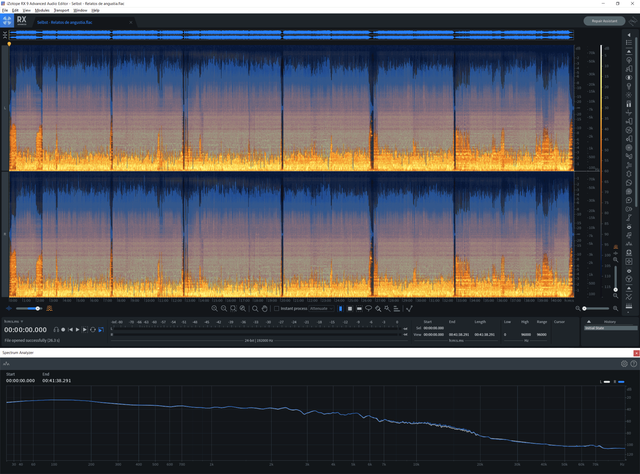Click the horizontal zoom out magnifier left of slider
Screen dimensions: 640x474
[x=578, y=309]
